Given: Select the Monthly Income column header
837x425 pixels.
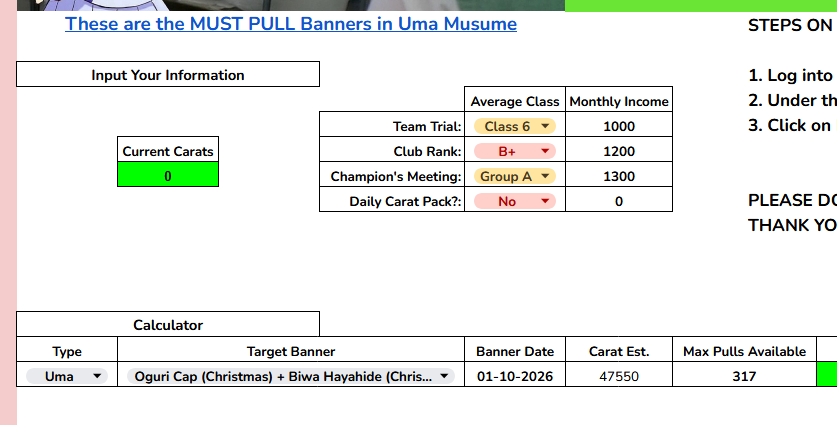Looking at the screenshot, I should coord(619,99).
